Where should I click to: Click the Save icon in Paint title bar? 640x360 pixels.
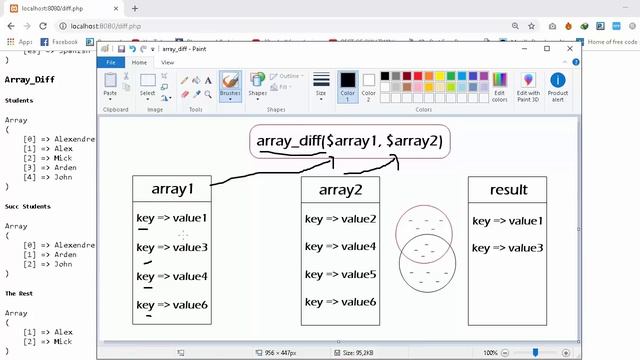tap(121, 49)
